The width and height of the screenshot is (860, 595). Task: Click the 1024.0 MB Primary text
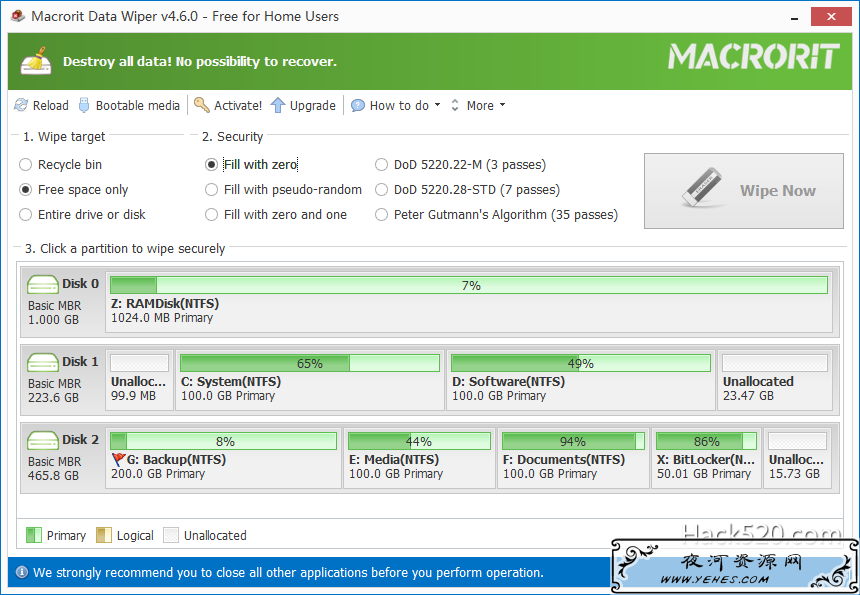[162, 318]
